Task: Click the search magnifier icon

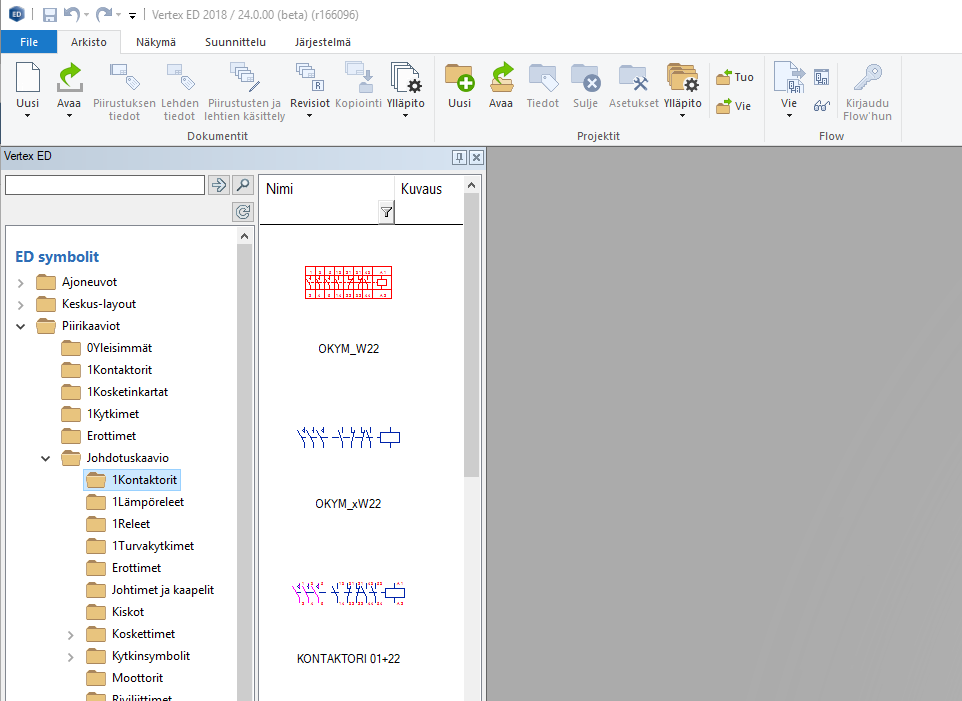Action: click(243, 185)
